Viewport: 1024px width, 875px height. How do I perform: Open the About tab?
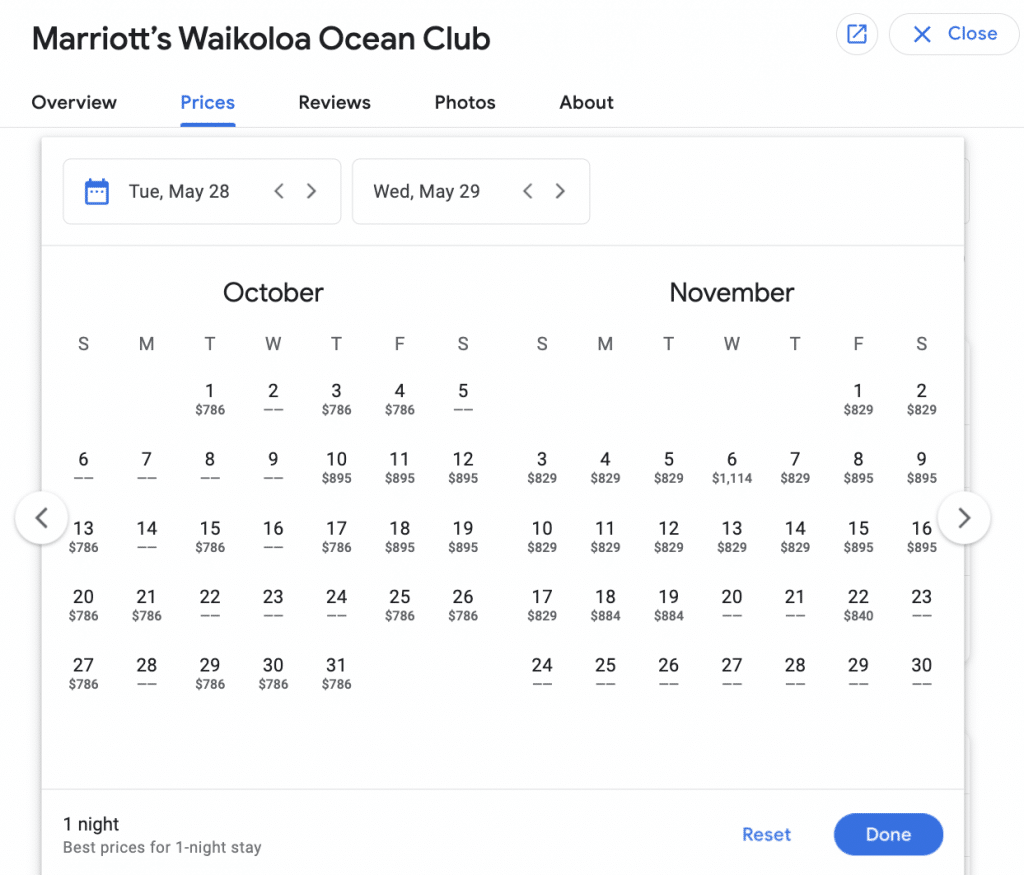point(586,103)
